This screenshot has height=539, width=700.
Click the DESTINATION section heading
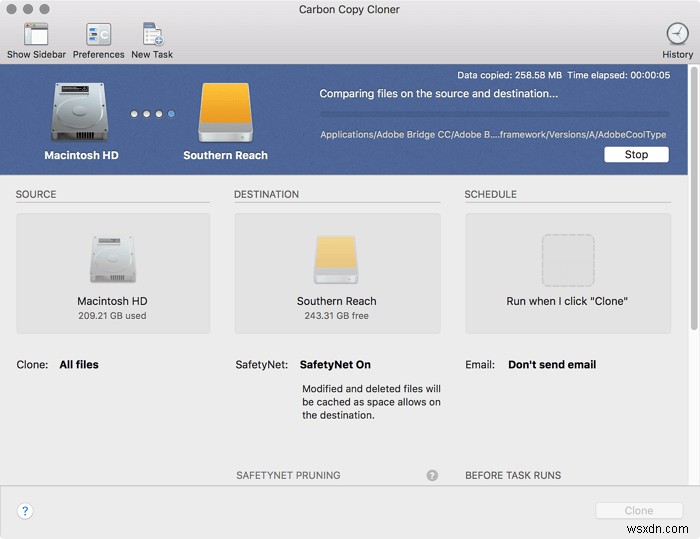tap(267, 194)
